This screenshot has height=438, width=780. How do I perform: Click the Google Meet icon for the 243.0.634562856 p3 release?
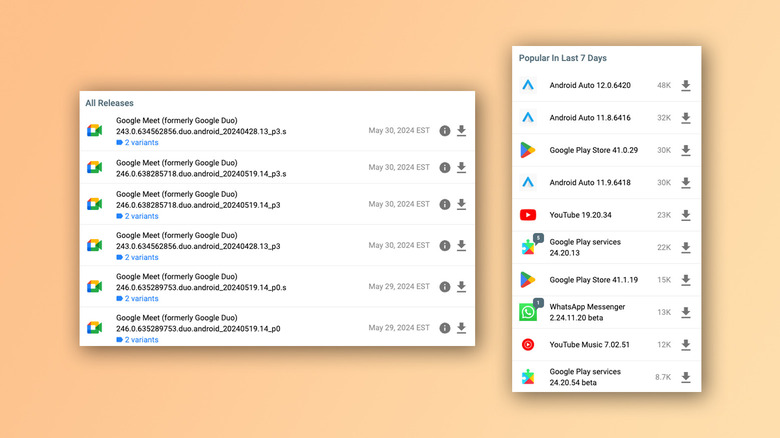pyautogui.click(x=94, y=245)
